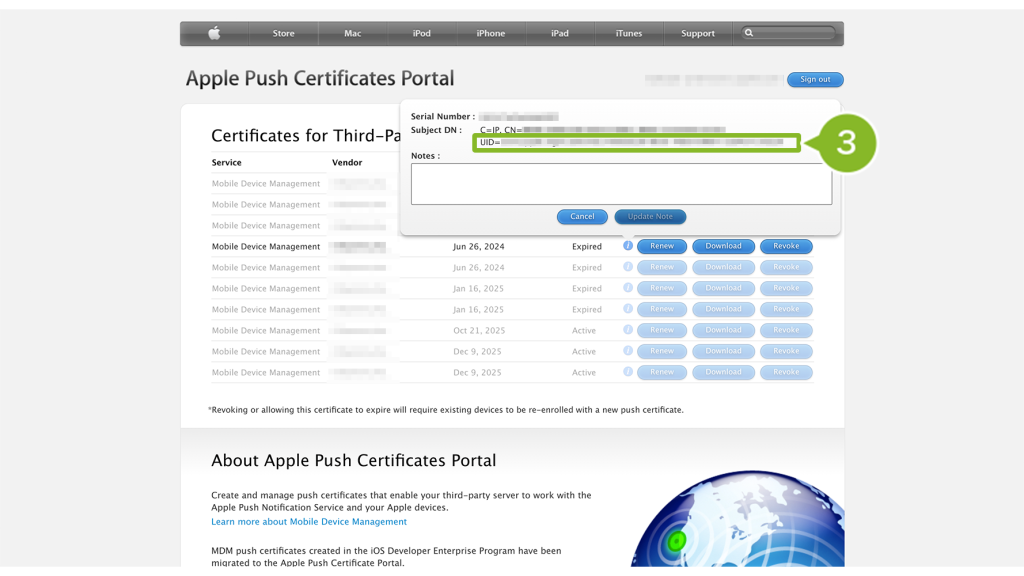Click inside the Notes text area

click(621, 184)
